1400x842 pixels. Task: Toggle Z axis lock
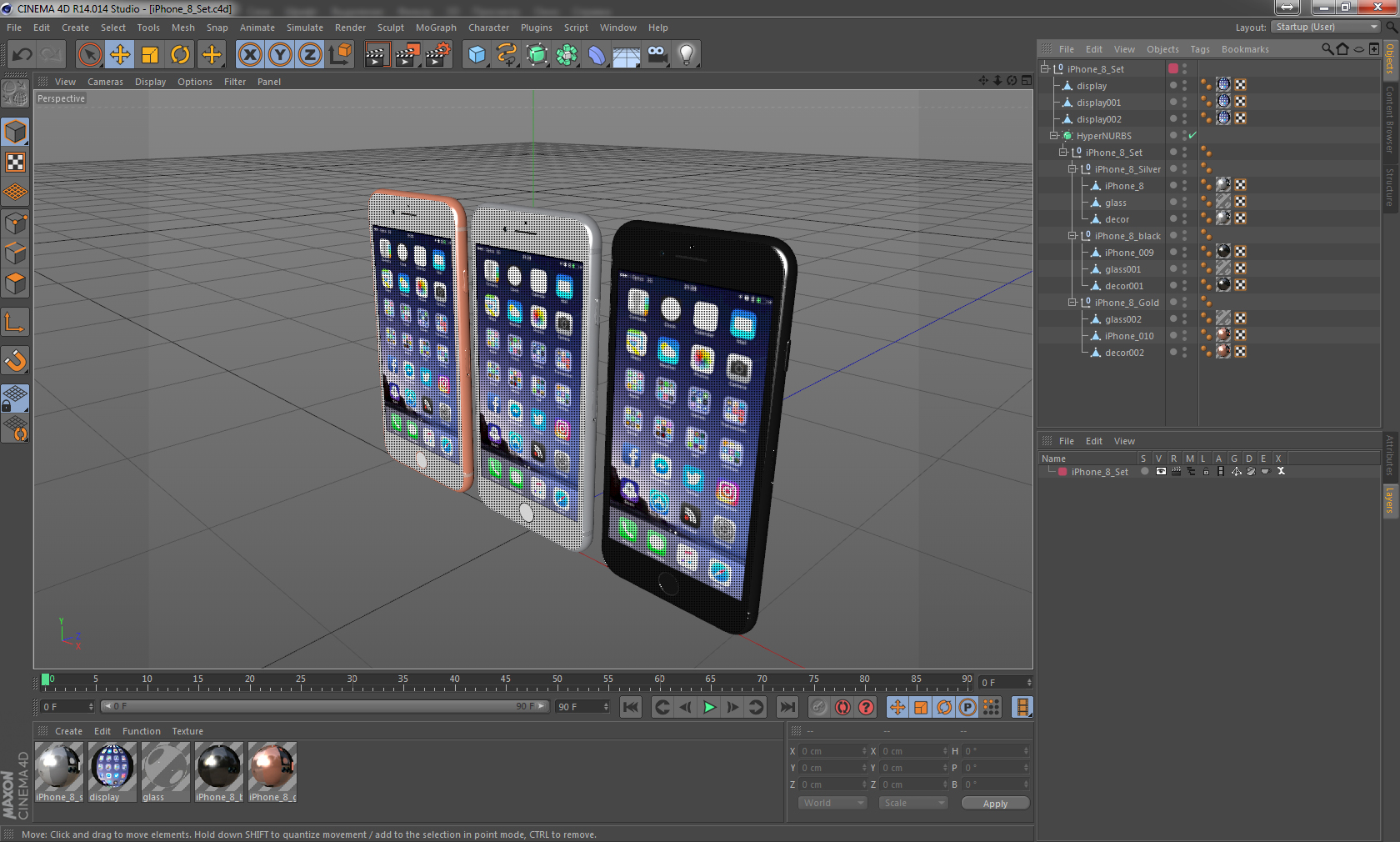[310, 55]
